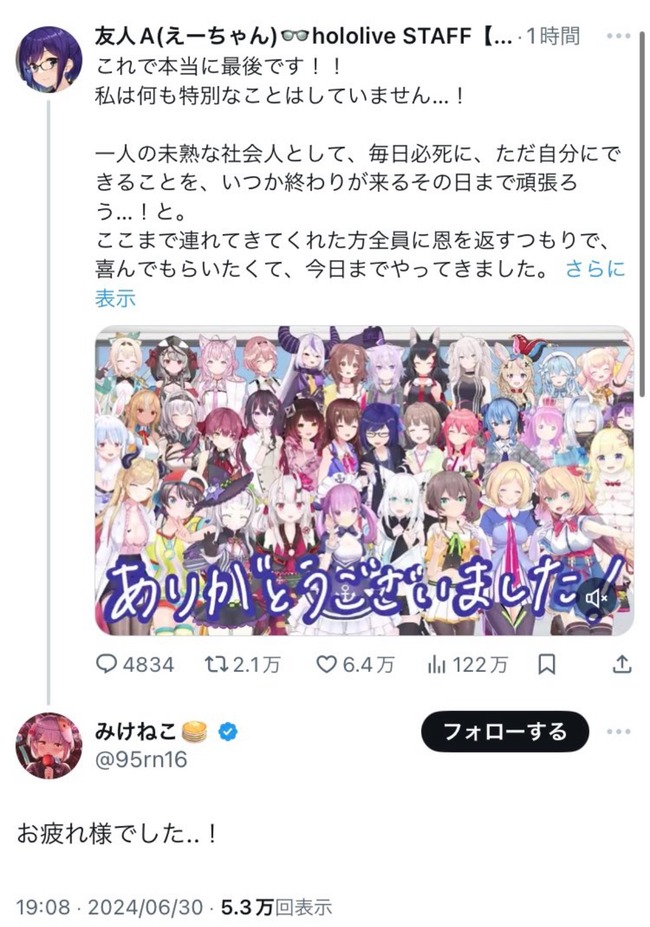Open the @95rn16 handle link
650x927 pixels.
pyautogui.click(x=141, y=759)
